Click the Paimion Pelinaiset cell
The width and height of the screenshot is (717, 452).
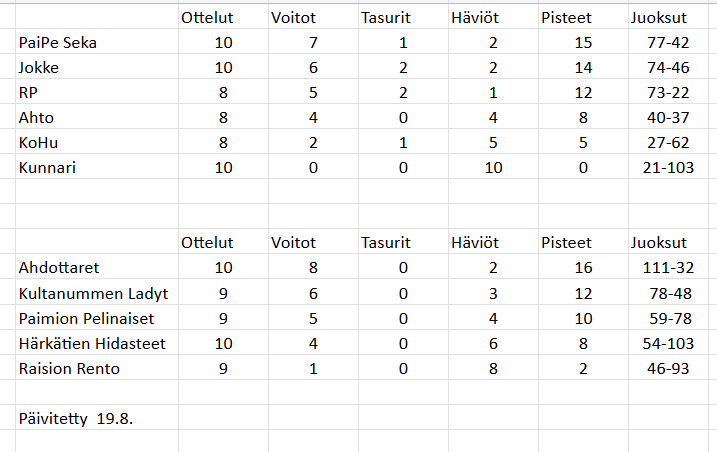point(97,317)
